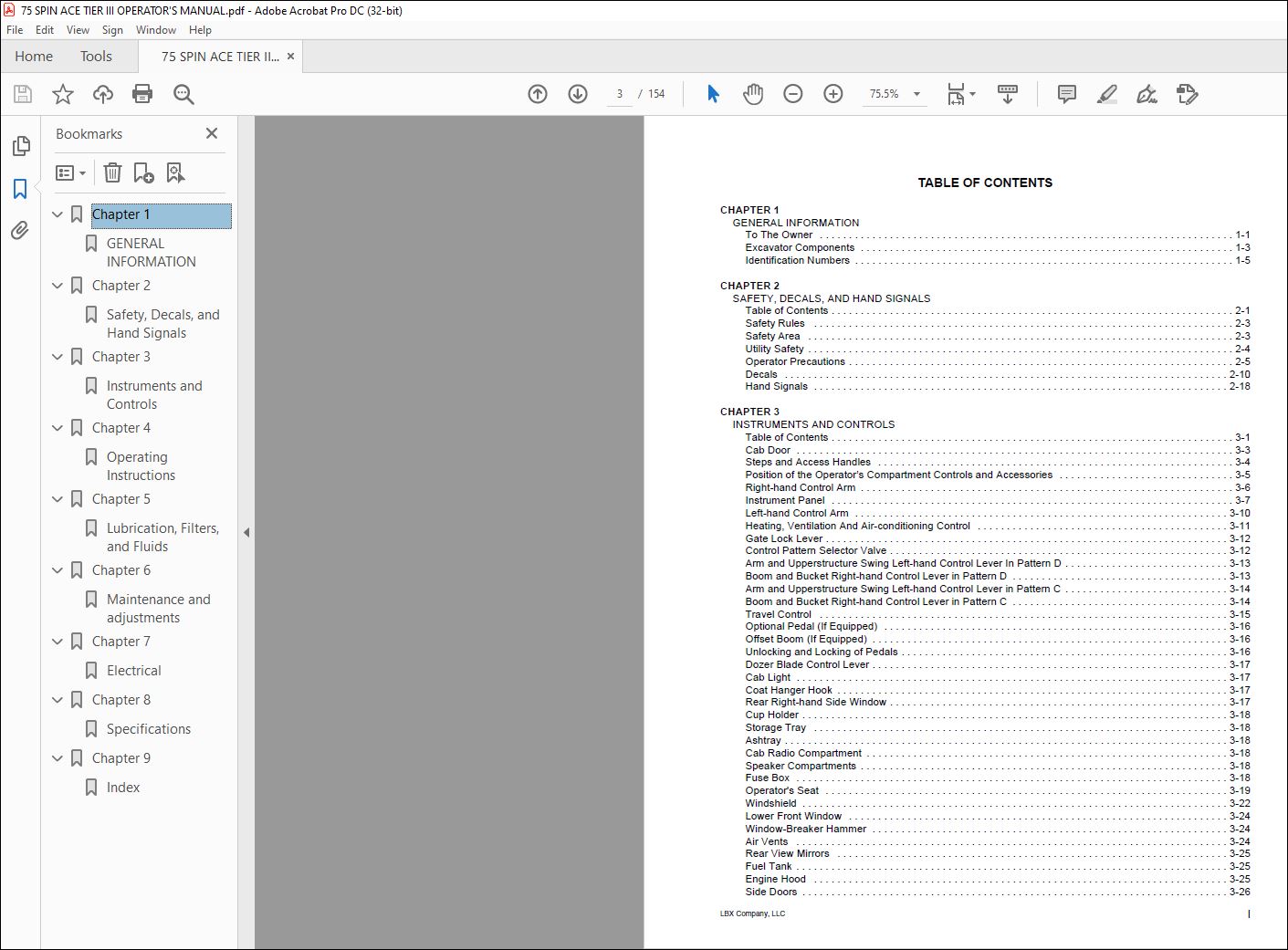Open the File menu
Viewport: 1288px width, 950px height.
click(x=15, y=30)
